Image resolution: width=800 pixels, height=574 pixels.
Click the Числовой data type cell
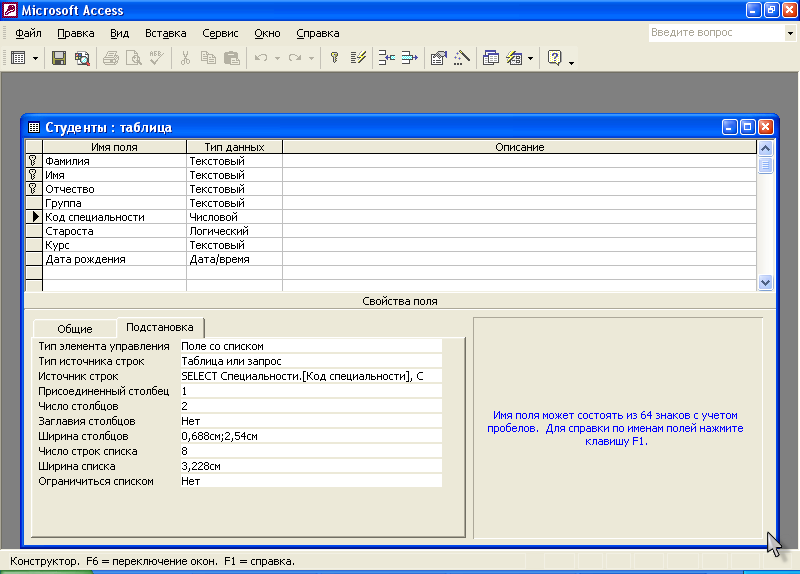point(235,217)
